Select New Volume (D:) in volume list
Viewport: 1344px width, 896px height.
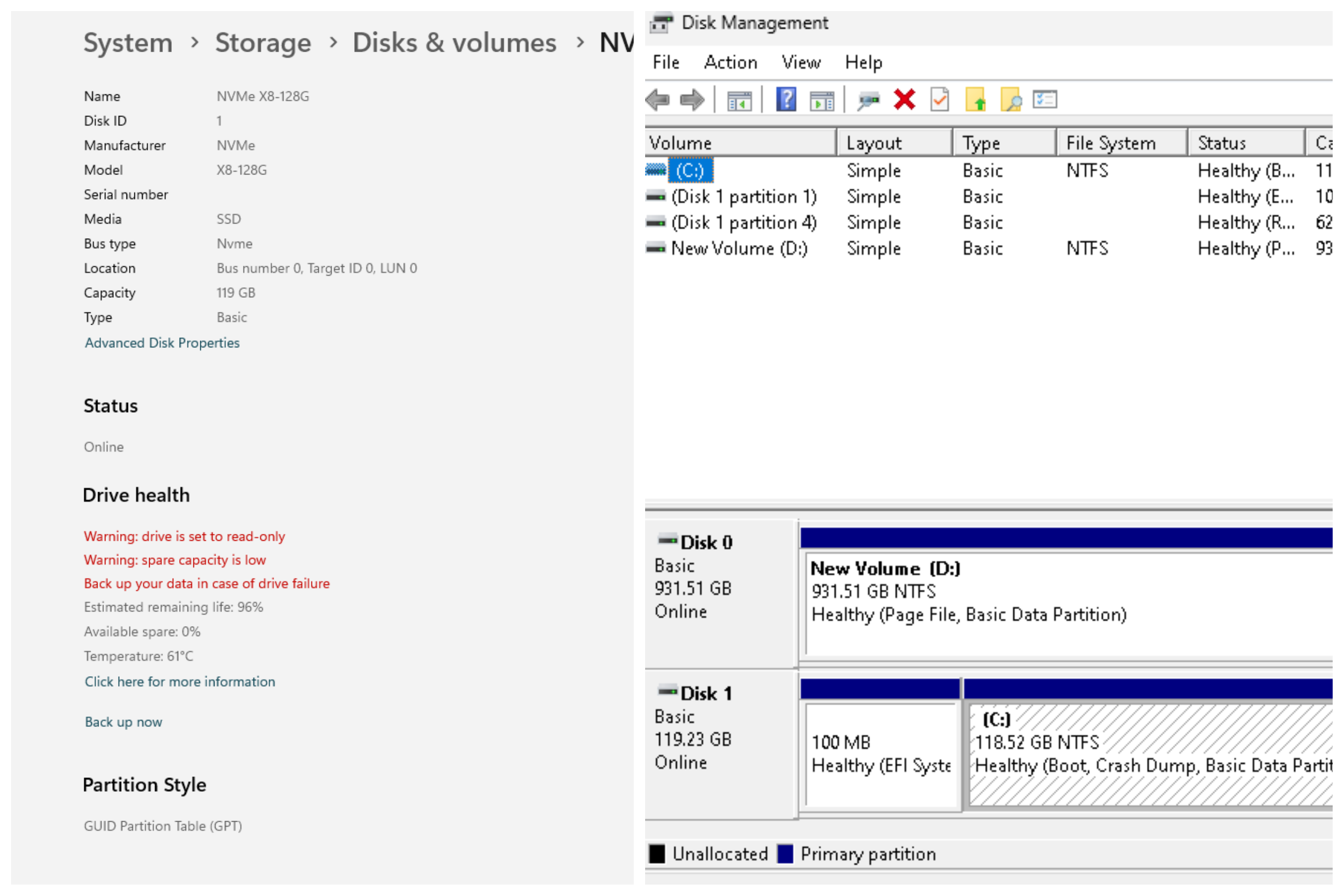coord(739,249)
